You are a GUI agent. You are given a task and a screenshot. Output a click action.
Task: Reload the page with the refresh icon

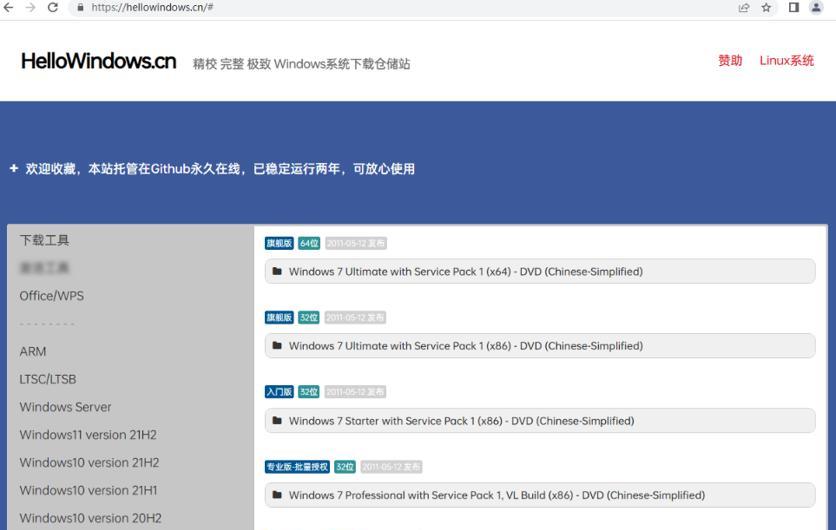52,7
